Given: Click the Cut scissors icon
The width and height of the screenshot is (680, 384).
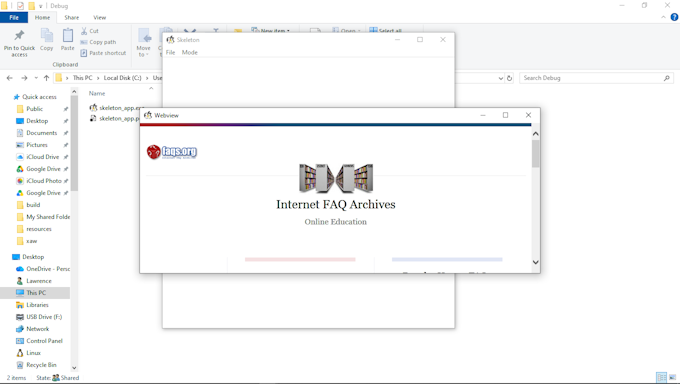Looking at the screenshot, I should point(84,31).
